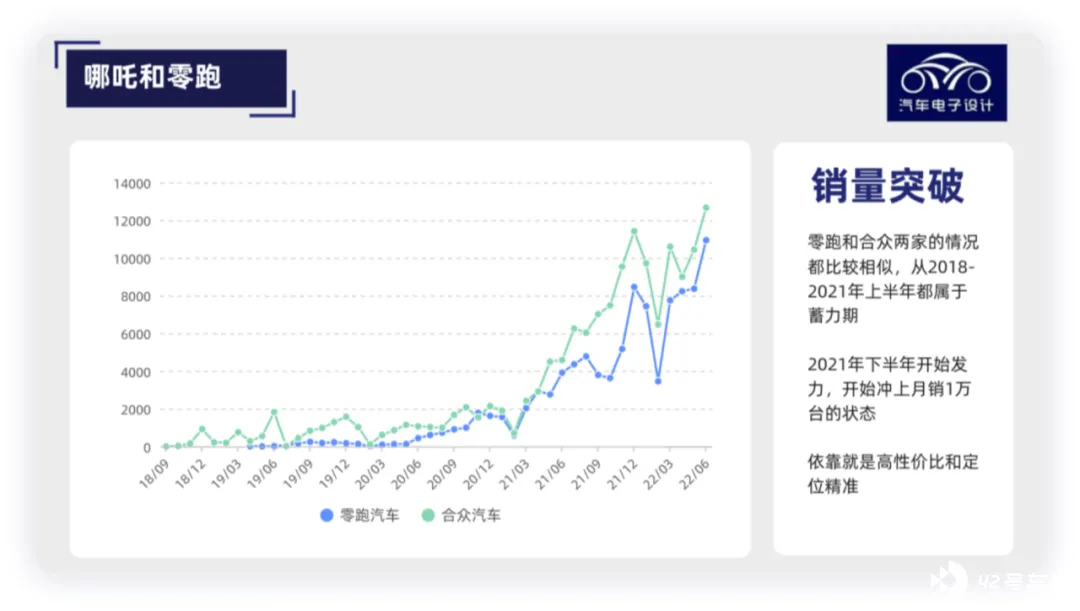Screen dimensions: 1080x611
Task: Click the 零跑汽车 legend label
Action: [x=370, y=515]
